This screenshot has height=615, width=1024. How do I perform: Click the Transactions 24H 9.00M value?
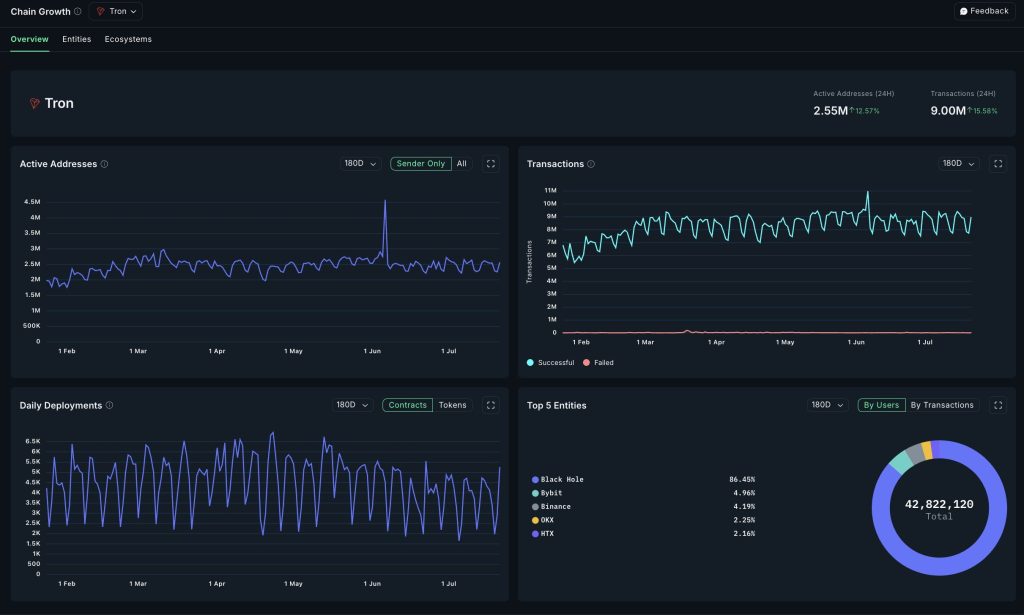(948, 111)
